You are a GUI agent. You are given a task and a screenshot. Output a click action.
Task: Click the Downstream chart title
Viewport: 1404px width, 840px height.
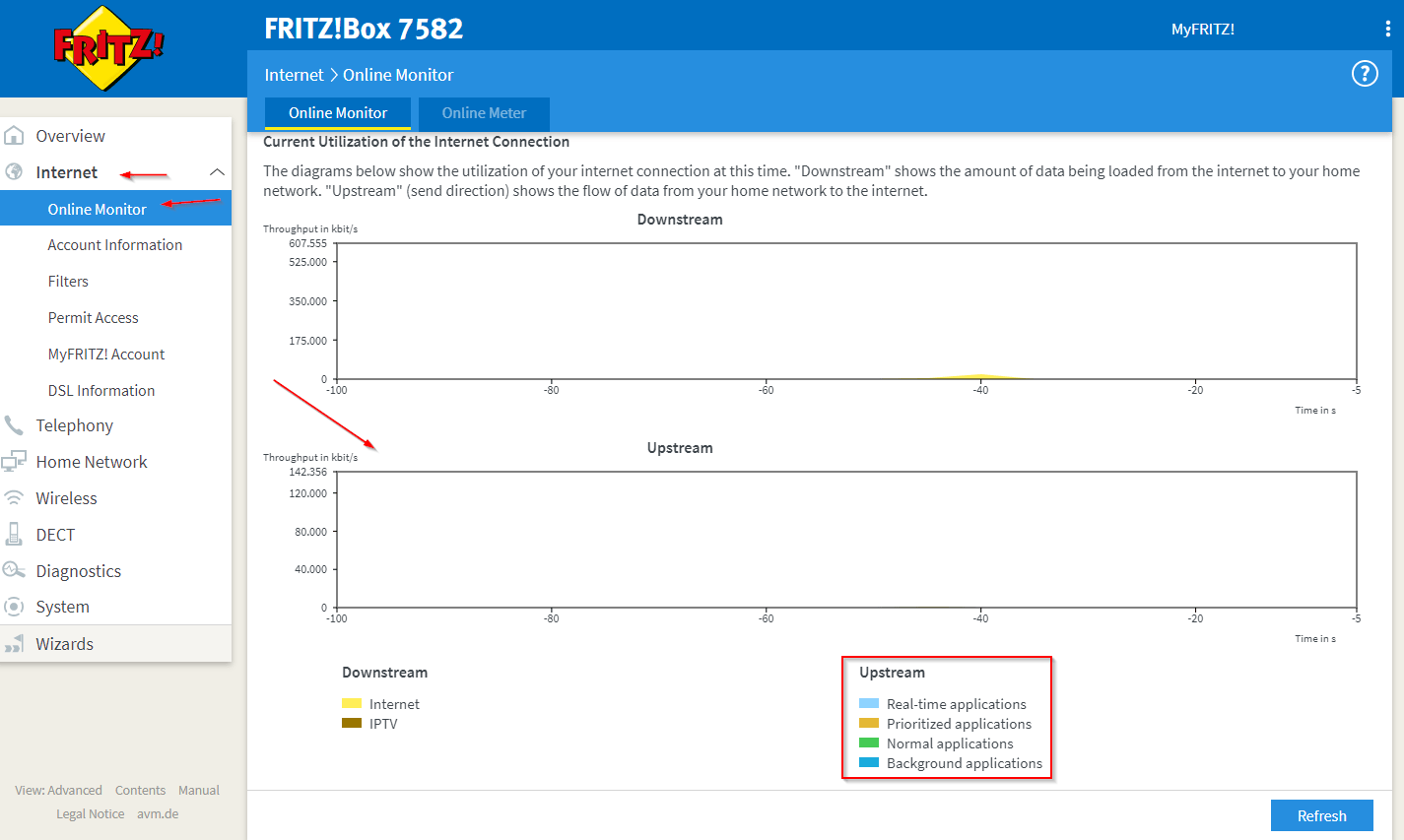(x=680, y=219)
